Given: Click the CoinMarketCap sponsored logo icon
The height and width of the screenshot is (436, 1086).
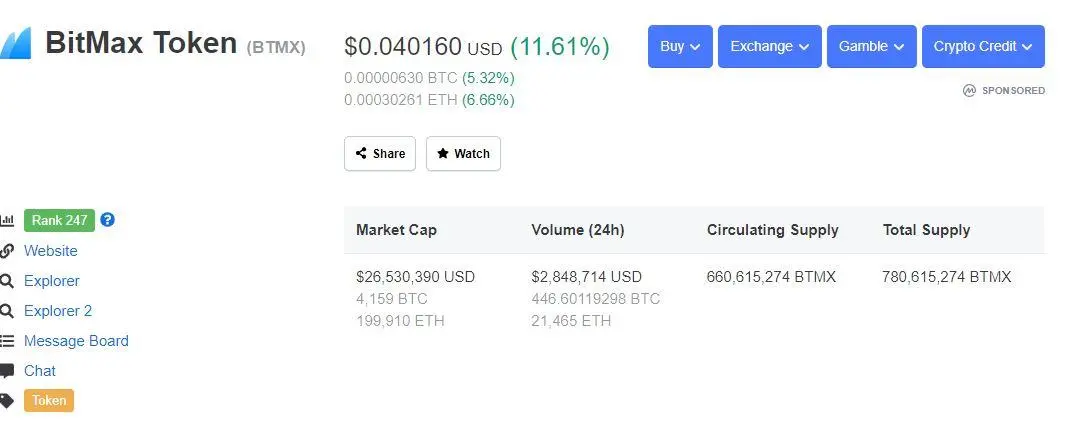Looking at the screenshot, I should click(x=969, y=90).
